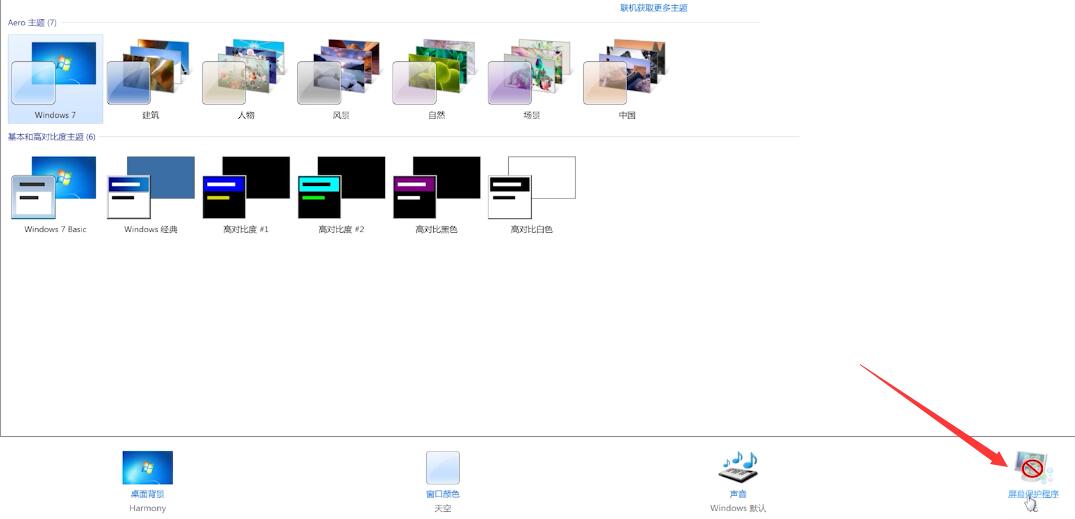
Task: Pick the 场景 (Scenes) theme
Action: pyautogui.click(x=531, y=75)
